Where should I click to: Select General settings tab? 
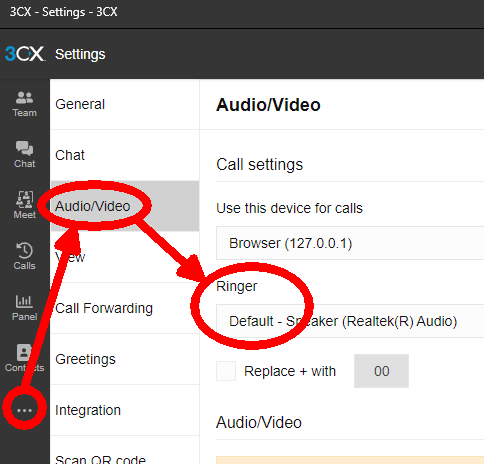coord(125,104)
